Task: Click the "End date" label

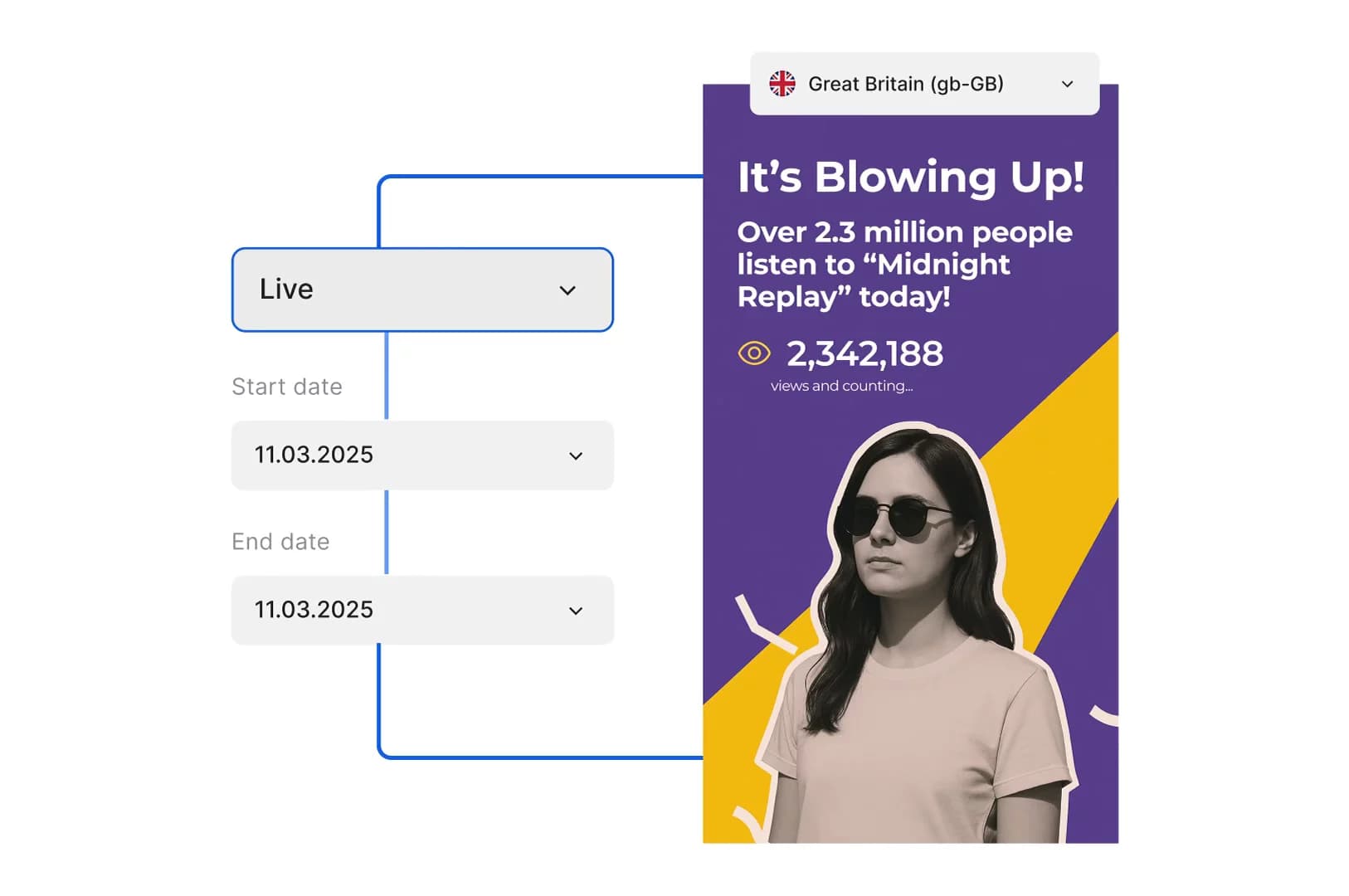Action: click(x=280, y=542)
